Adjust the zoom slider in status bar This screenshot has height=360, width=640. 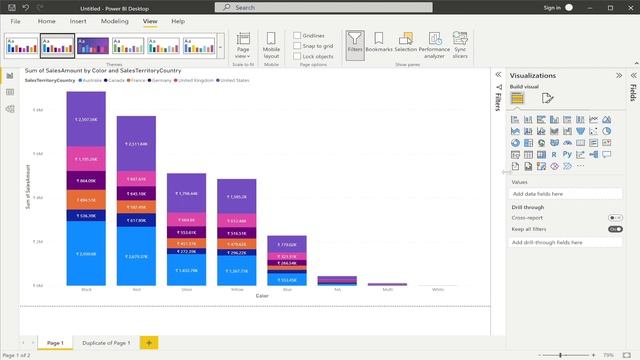click(560, 355)
